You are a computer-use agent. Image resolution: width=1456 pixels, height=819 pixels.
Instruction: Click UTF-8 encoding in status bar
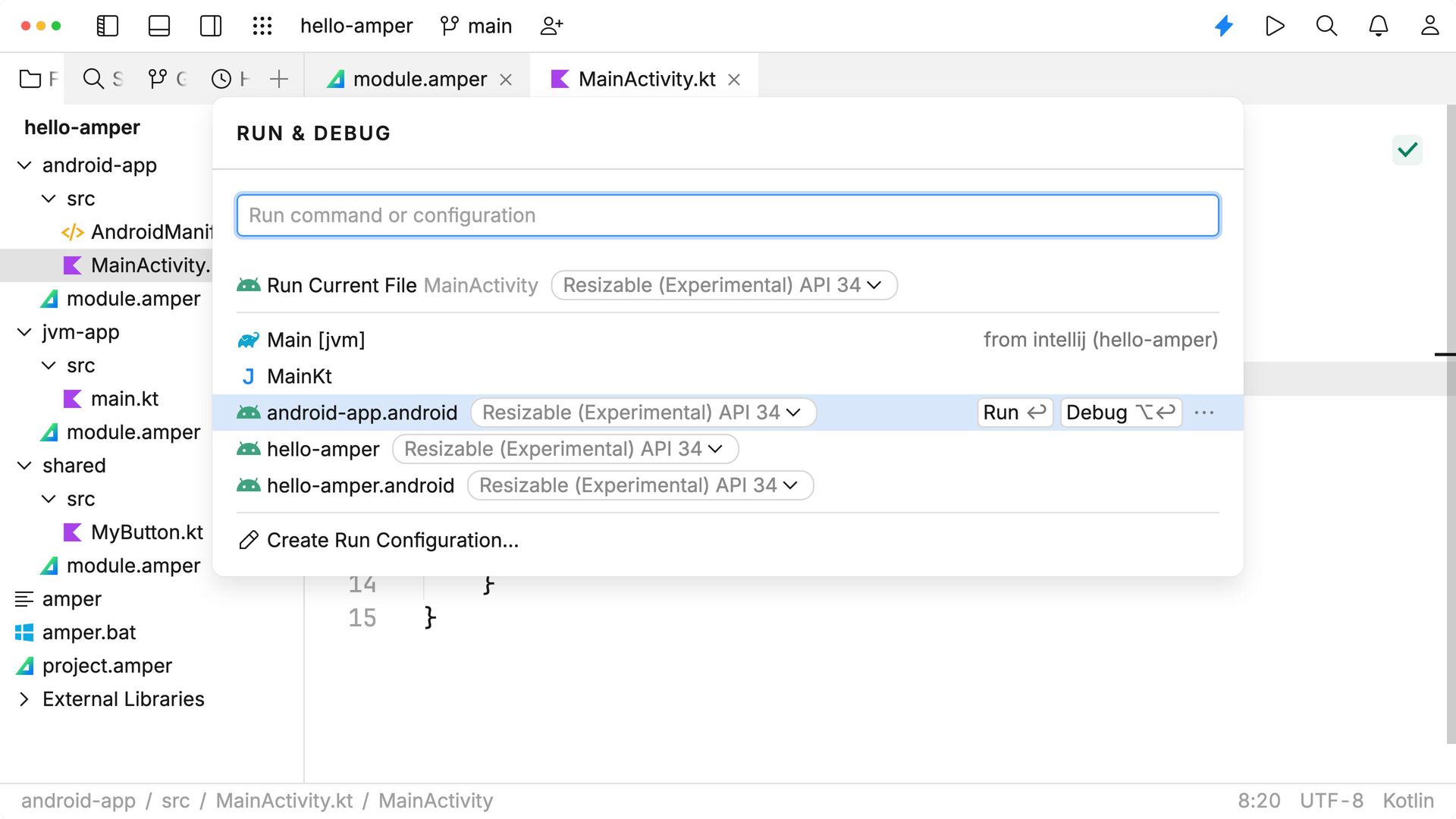[x=1331, y=801]
